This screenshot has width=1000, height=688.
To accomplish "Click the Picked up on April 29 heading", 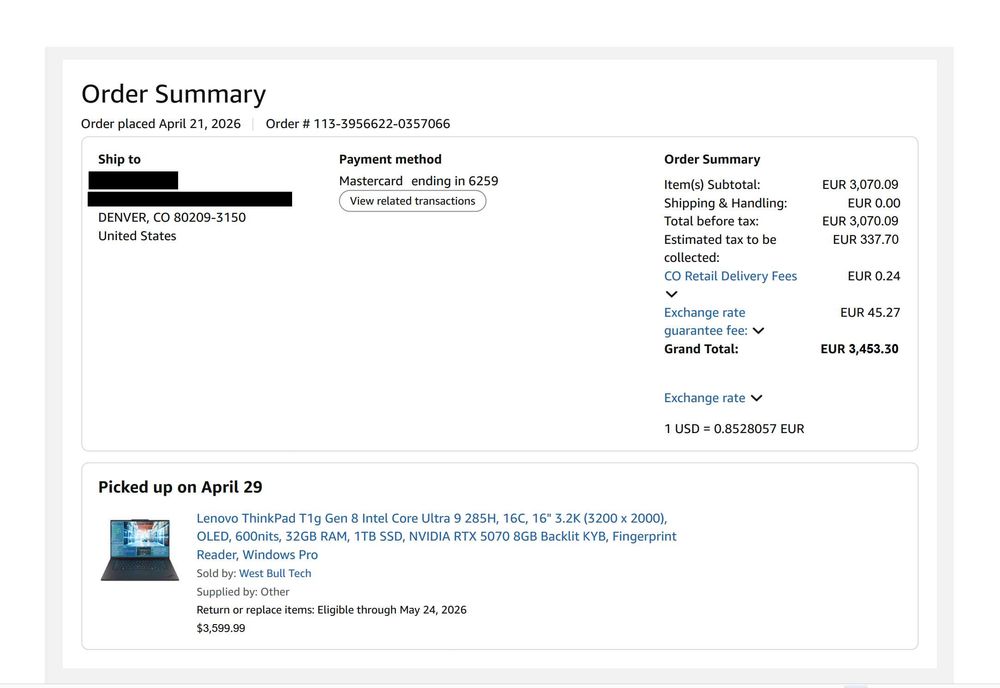I will (x=180, y=487).
